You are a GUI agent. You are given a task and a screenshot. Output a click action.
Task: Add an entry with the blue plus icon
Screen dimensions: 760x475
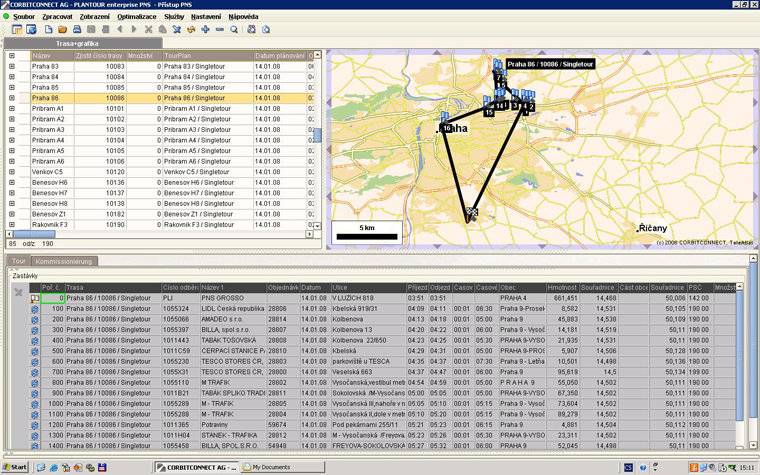pyautogui.click(x=206, y=30)
